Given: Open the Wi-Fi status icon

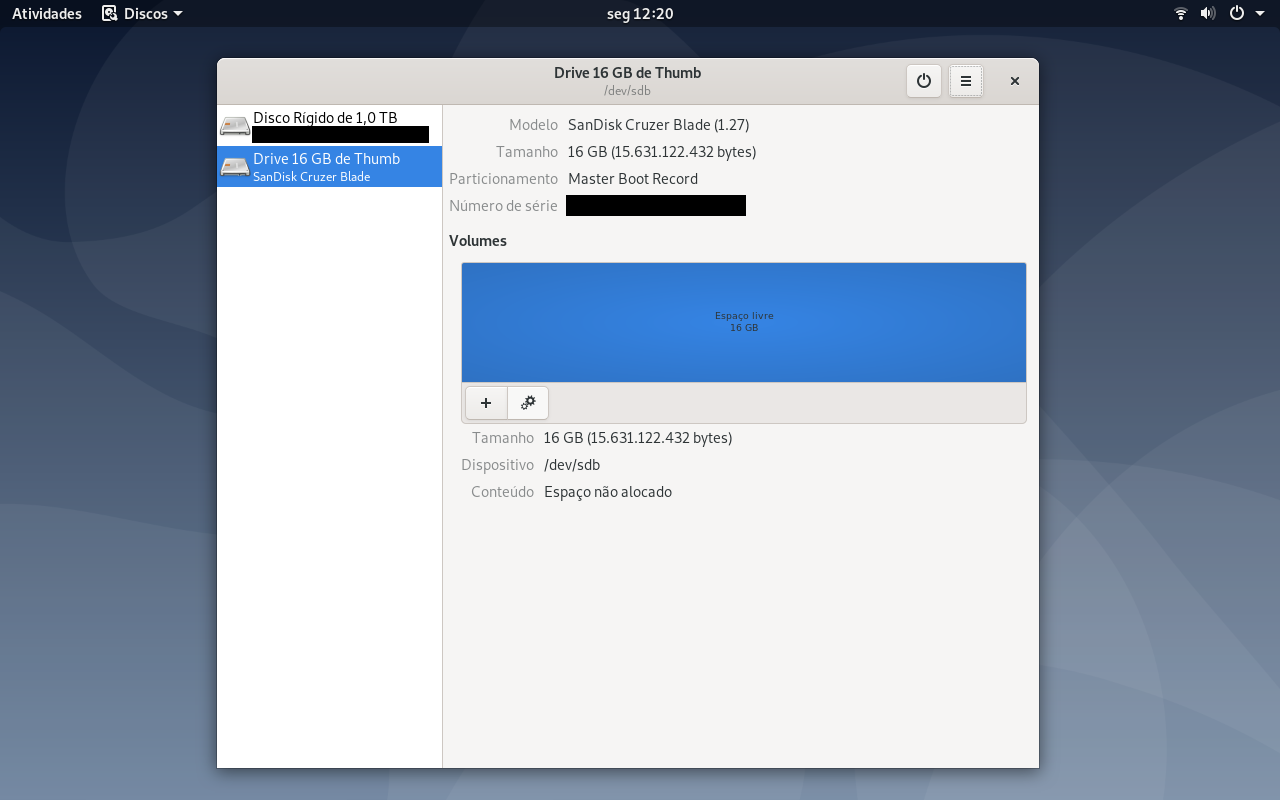Looking at the screenshot, I should pyautogui.click(x=1181, y=14).
